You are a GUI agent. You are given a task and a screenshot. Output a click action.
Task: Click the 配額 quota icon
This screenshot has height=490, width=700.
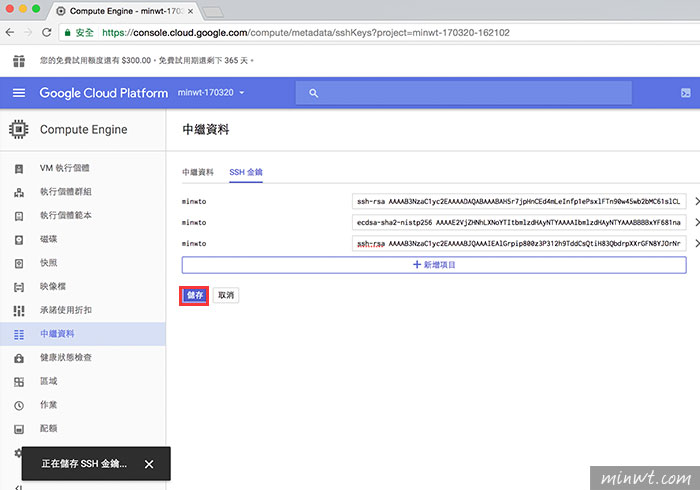19,429
